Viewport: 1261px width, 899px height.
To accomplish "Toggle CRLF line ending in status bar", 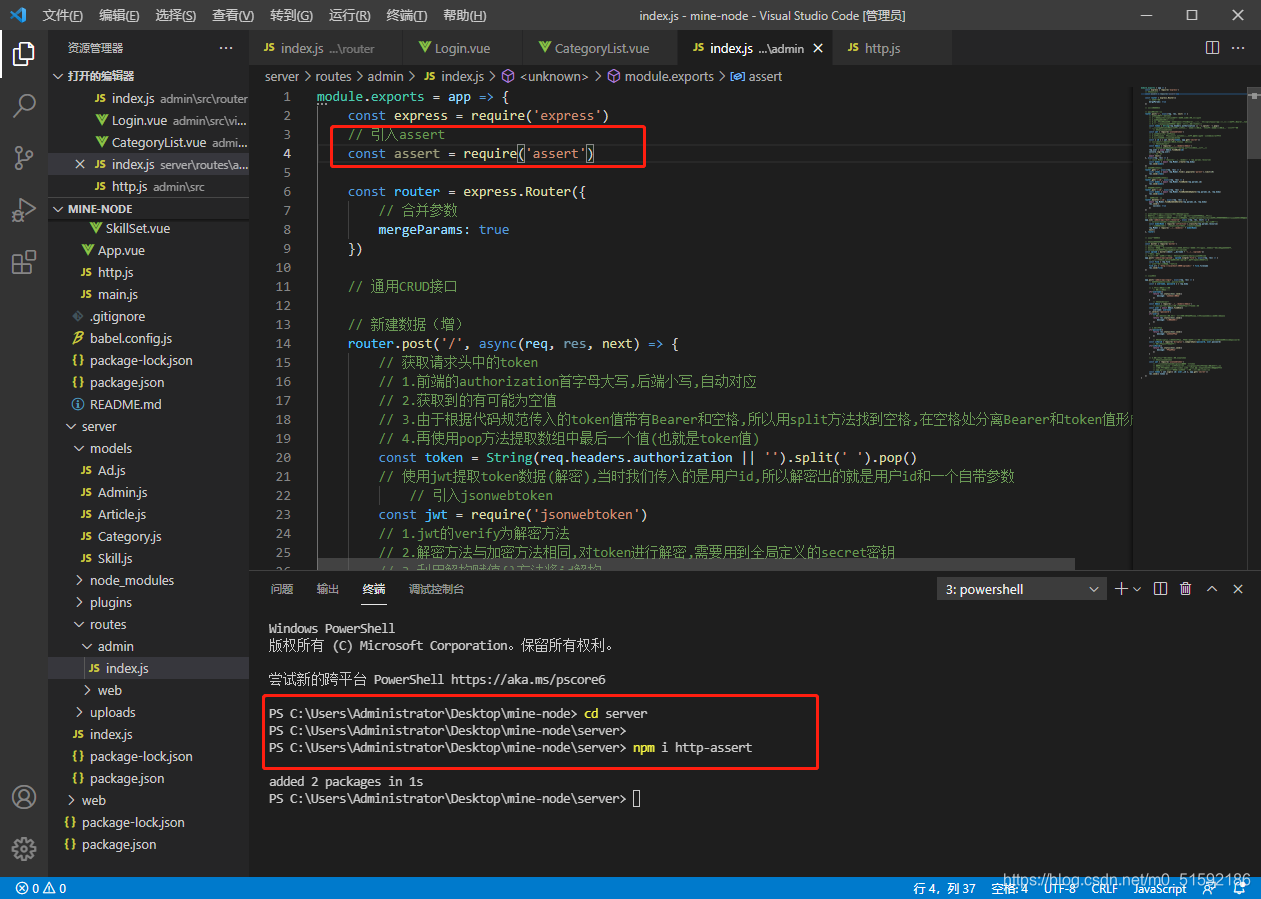I will [1105, 888].
